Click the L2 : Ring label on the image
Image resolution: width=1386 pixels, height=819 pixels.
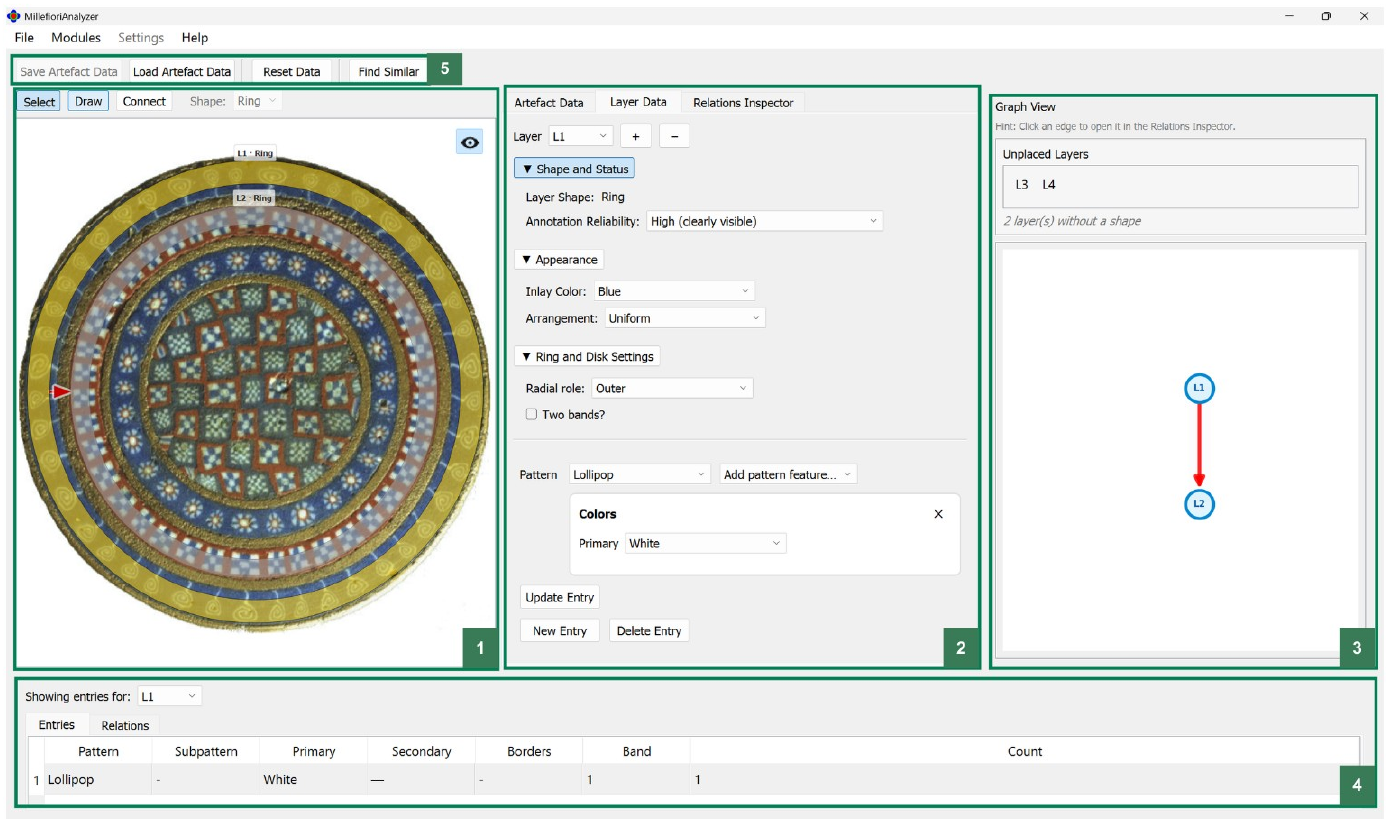click(254, 198)
